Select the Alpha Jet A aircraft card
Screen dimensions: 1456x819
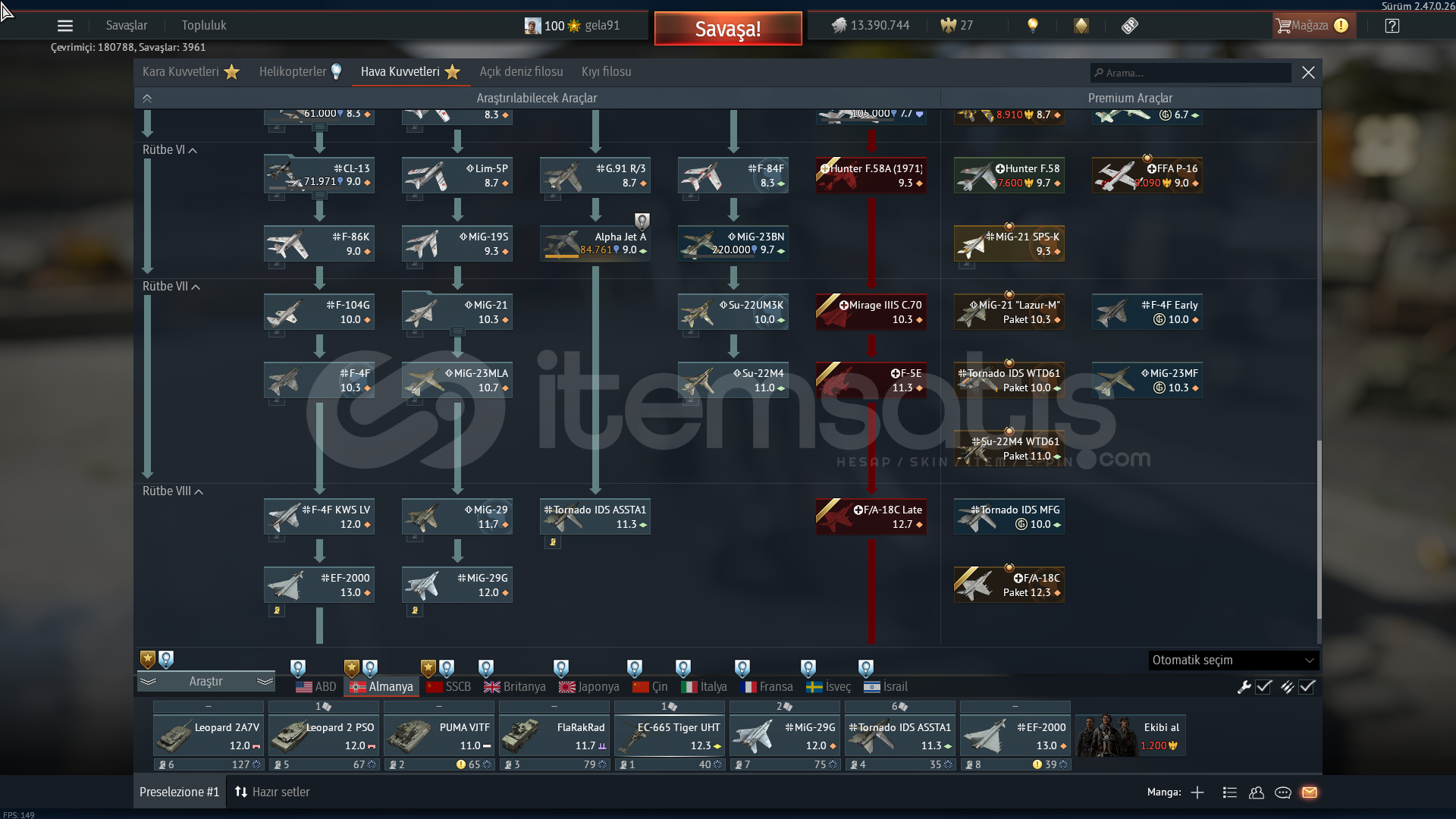pyautogui.click(x=595, y=243)
